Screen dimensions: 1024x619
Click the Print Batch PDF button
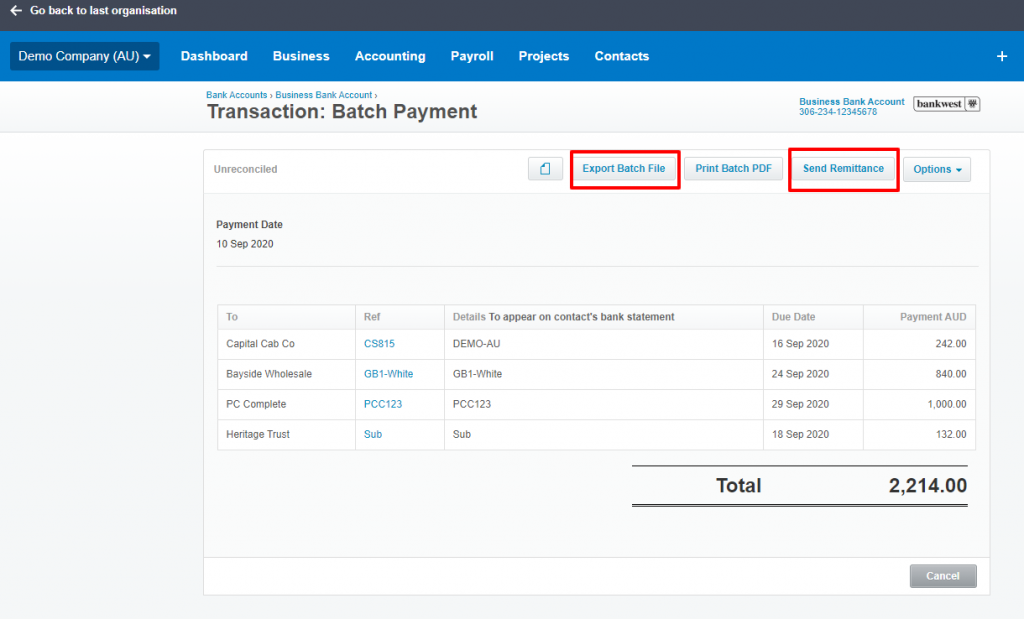733,168
